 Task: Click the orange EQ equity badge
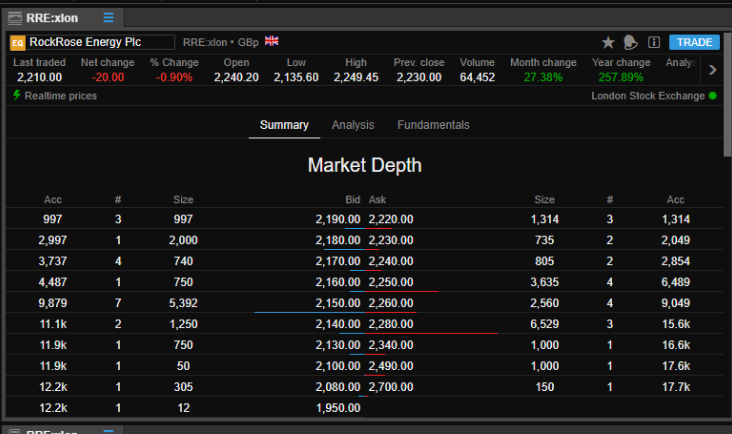point(17,43)
